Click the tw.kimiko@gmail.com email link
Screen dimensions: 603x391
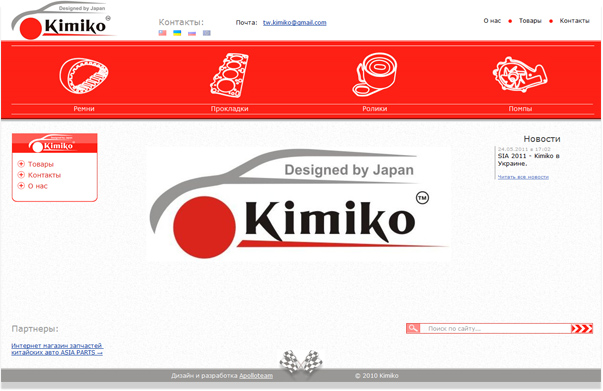point(295,23)
